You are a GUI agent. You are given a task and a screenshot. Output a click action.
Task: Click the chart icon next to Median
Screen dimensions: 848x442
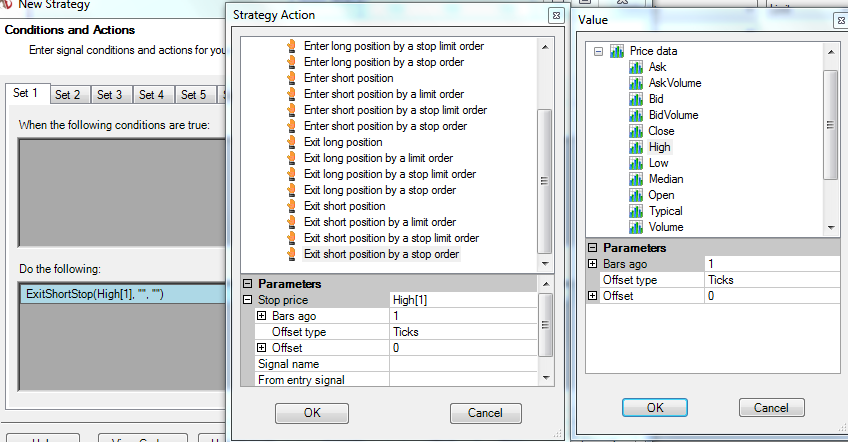(x=636, y=179)
